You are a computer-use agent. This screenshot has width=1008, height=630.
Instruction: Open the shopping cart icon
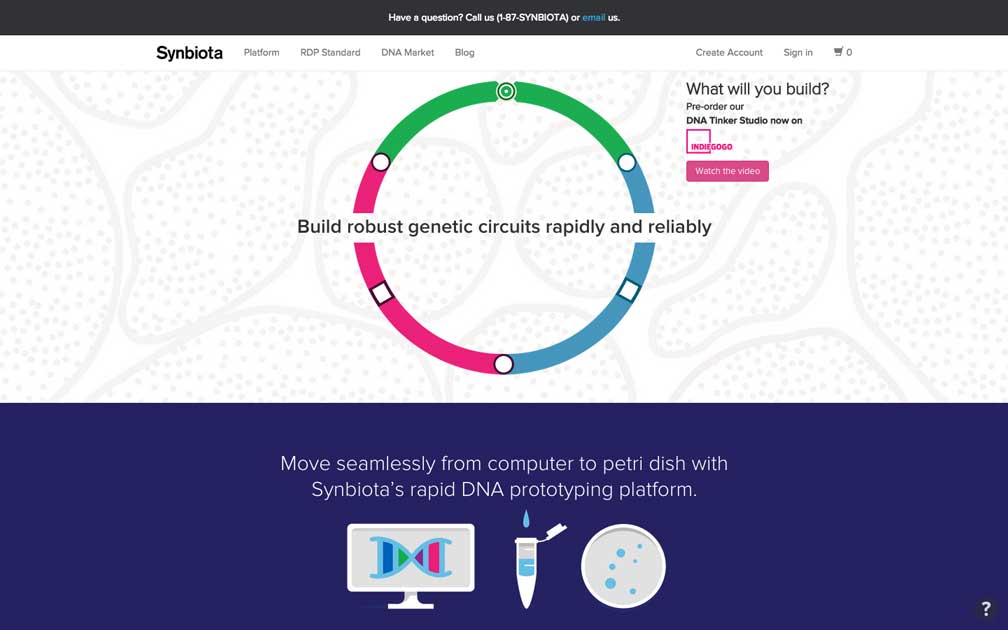pos(838,52)
